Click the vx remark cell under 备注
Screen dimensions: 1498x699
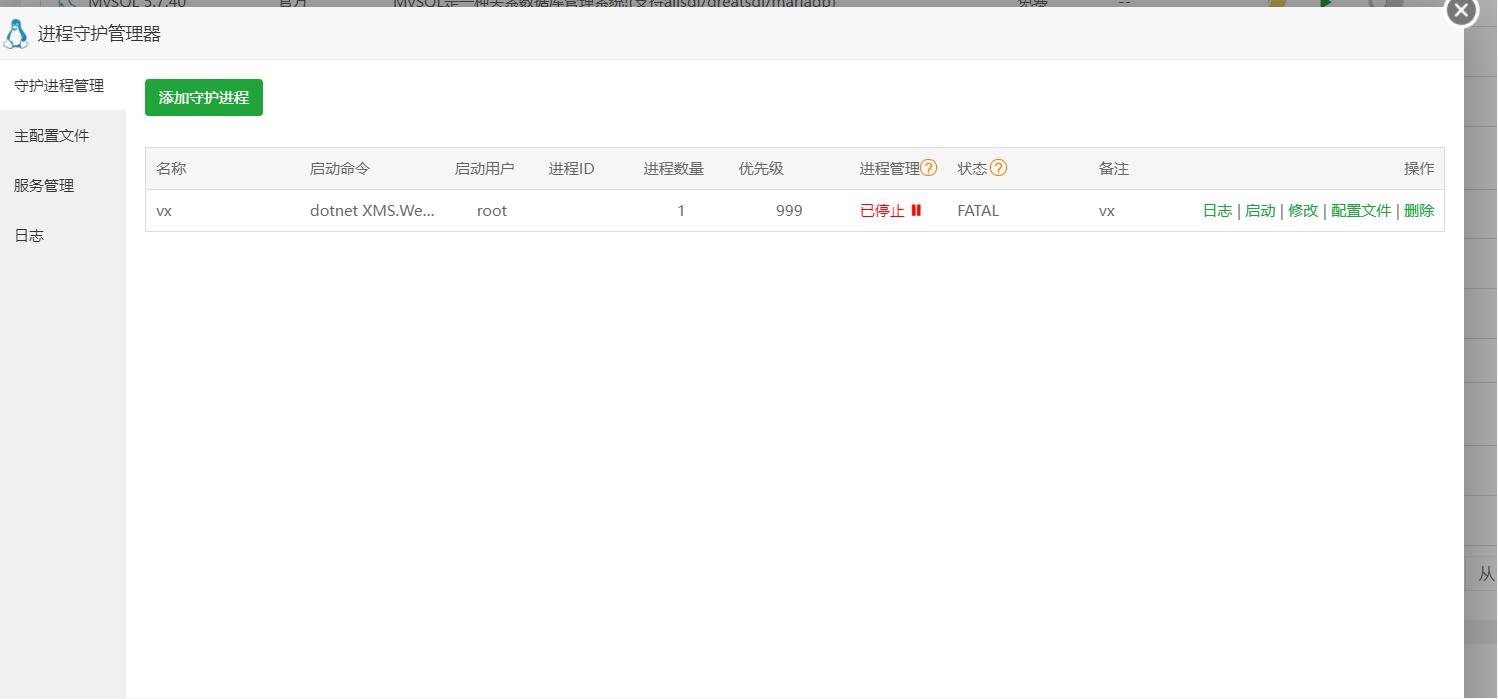(1106, 211)
